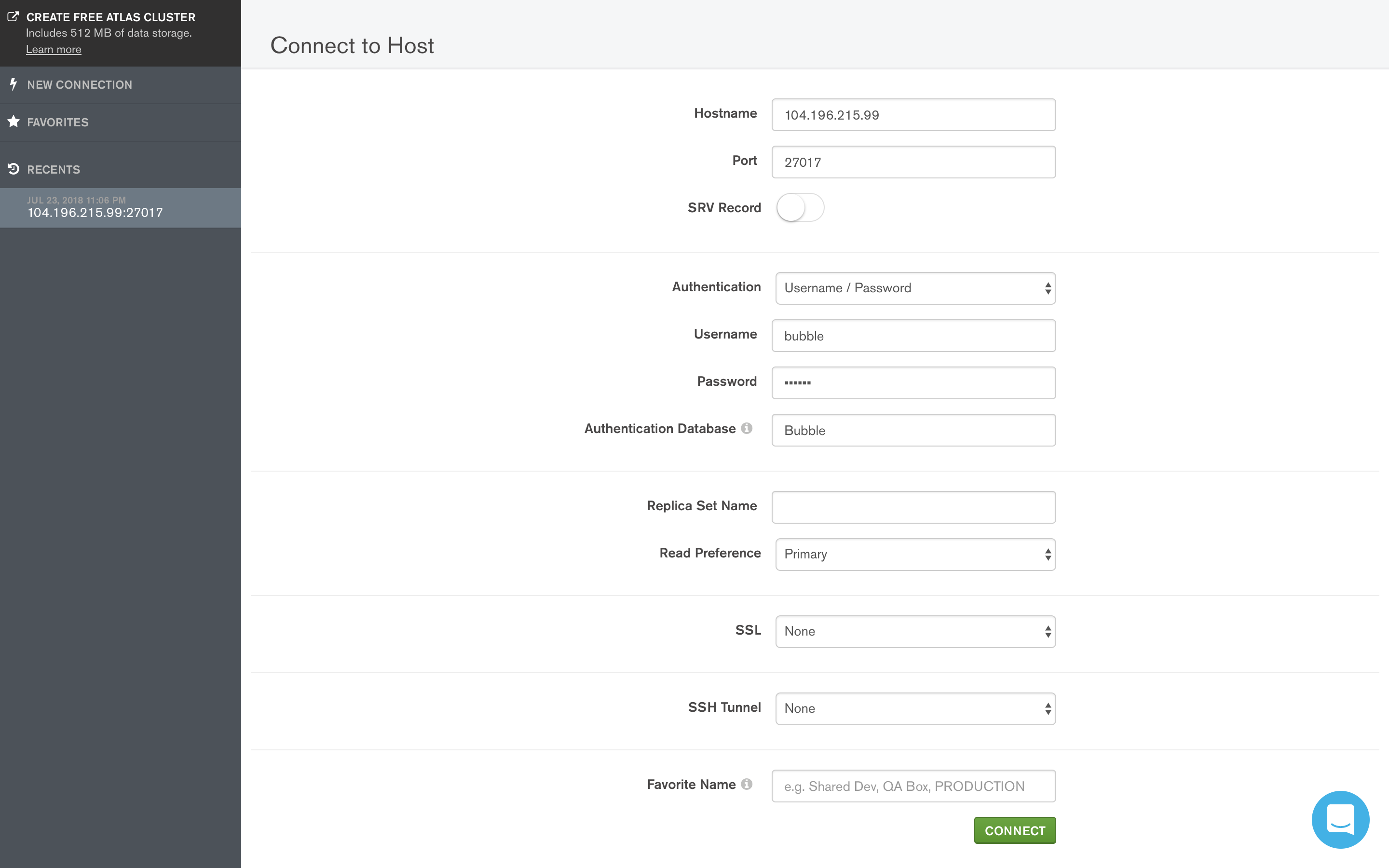Open the Favorites sidebar section
The height and width of the screenshot is (868, 1389).
(57, 122)
